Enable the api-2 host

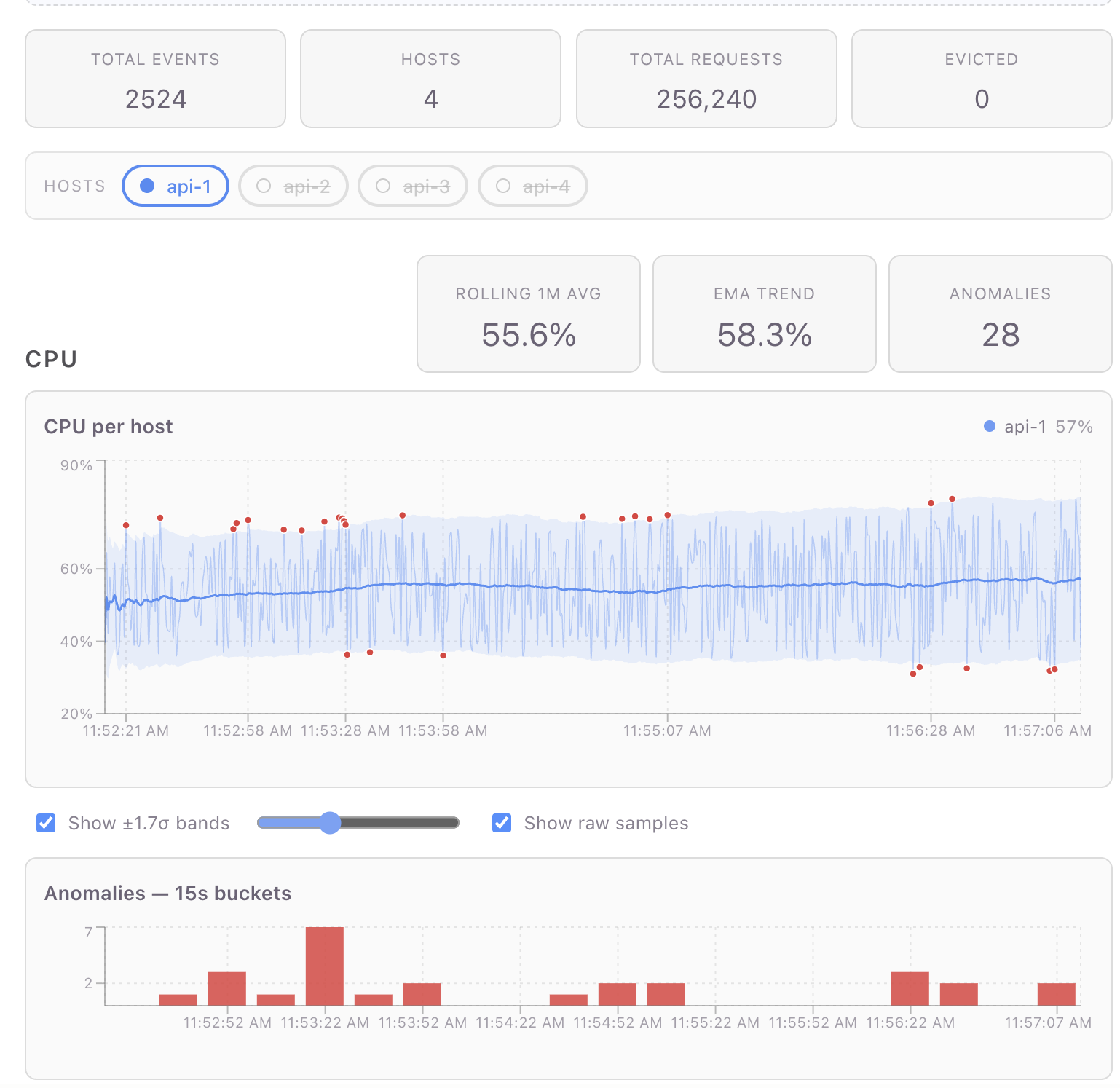coord(293,186)
